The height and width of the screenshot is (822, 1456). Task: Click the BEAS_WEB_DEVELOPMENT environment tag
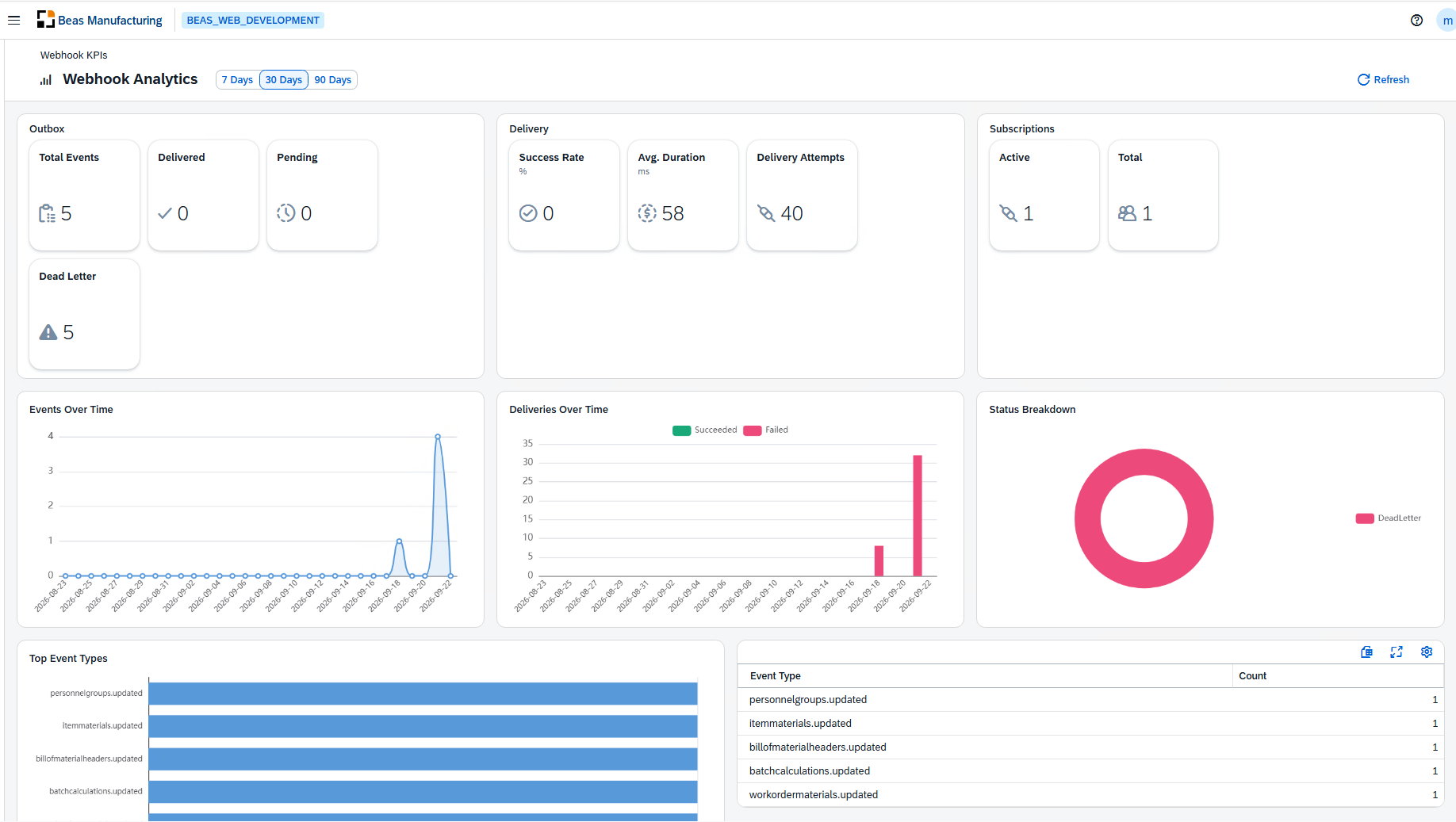(253, 21)
